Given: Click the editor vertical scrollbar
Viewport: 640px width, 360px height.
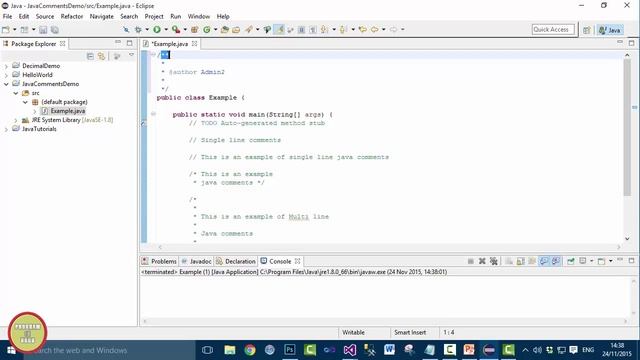Looking at the screenshot, I should pos(627,127).
